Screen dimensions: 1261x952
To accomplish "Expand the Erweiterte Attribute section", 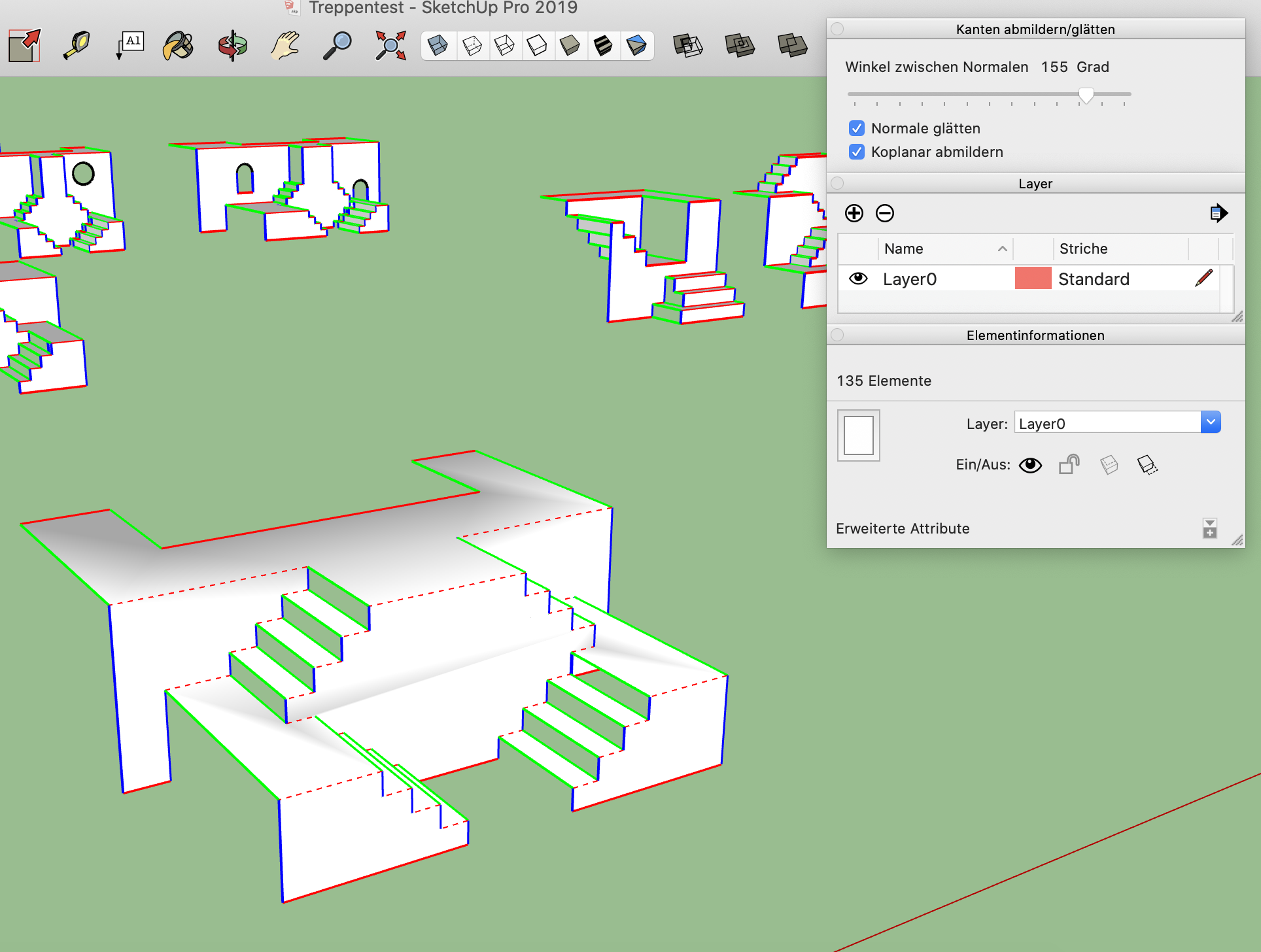I will tap(1209, 528).
